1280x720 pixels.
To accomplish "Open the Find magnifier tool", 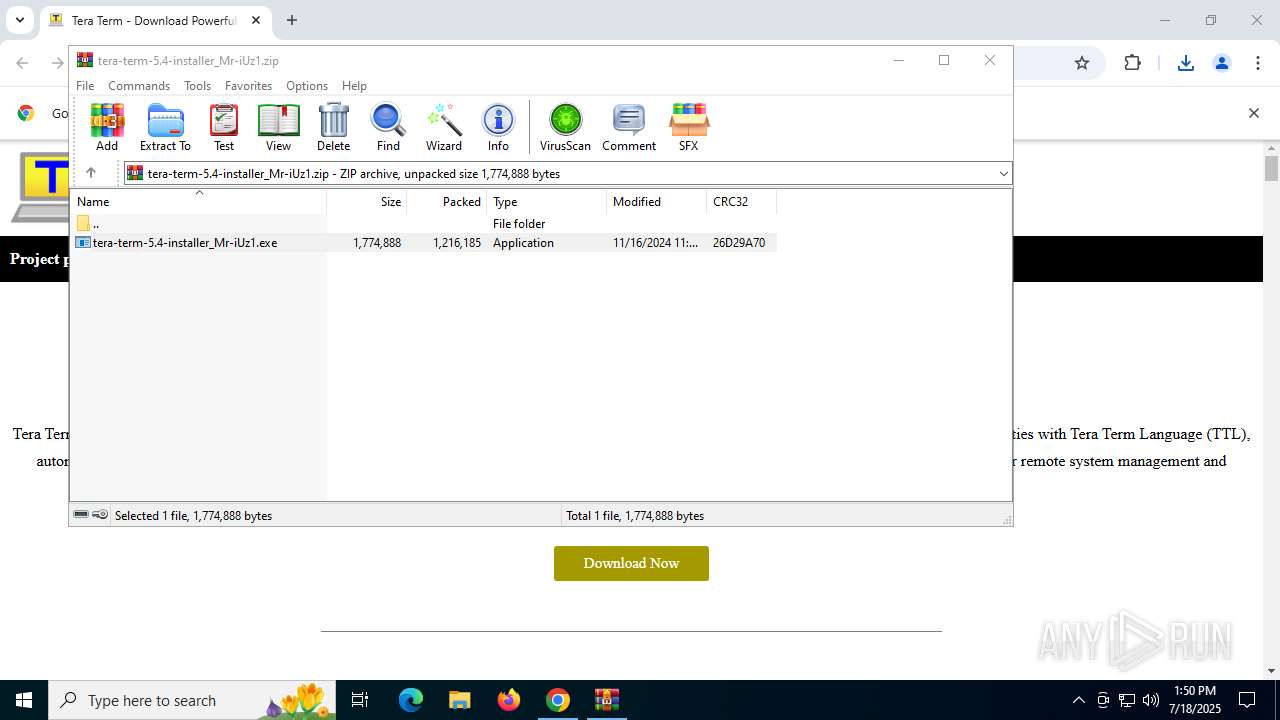I will pyautogui.click(x=388, y=127).
